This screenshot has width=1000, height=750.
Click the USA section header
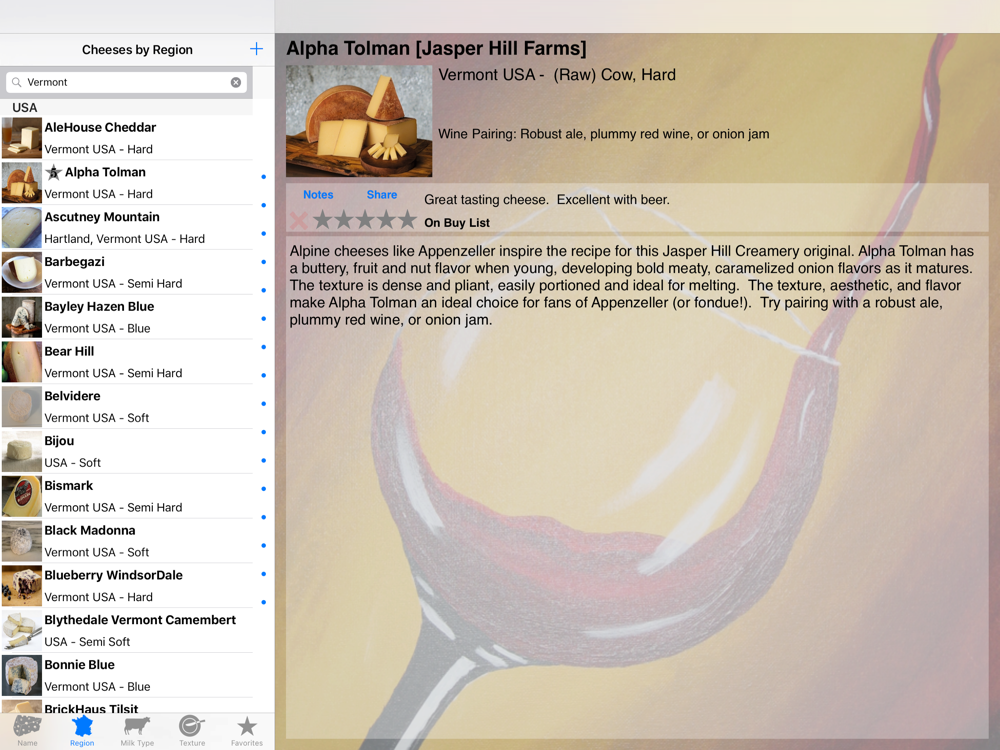pos(126,107)
